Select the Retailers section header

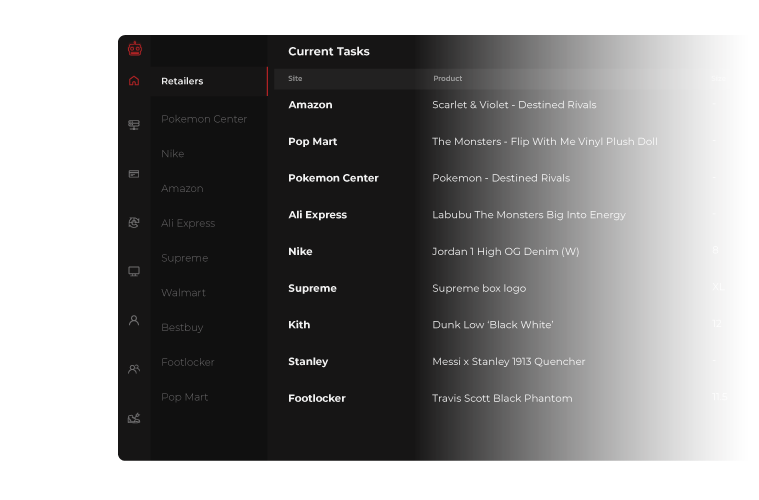pyautogui.click(x=182, y=81)
